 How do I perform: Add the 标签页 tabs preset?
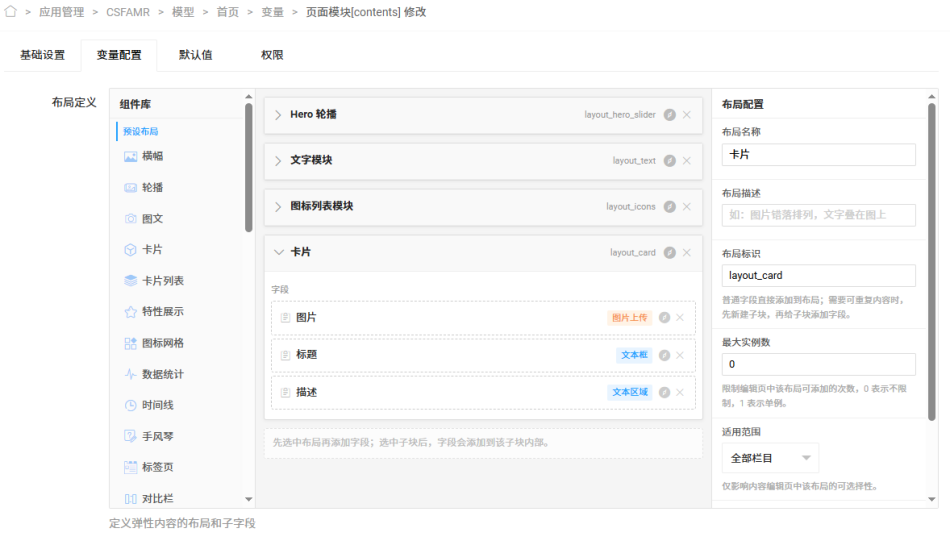[149, 467]
